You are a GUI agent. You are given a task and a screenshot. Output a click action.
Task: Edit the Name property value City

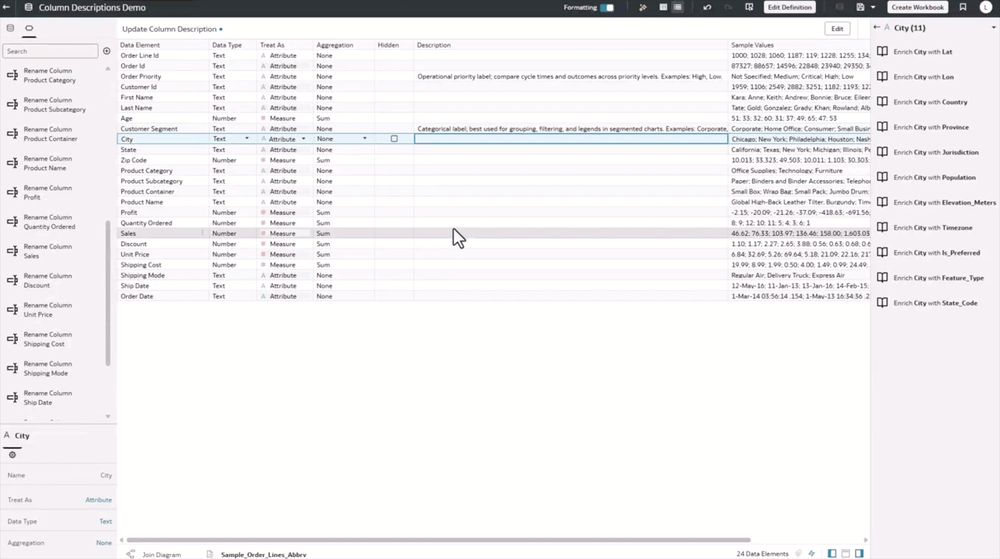tap(106, 476)
